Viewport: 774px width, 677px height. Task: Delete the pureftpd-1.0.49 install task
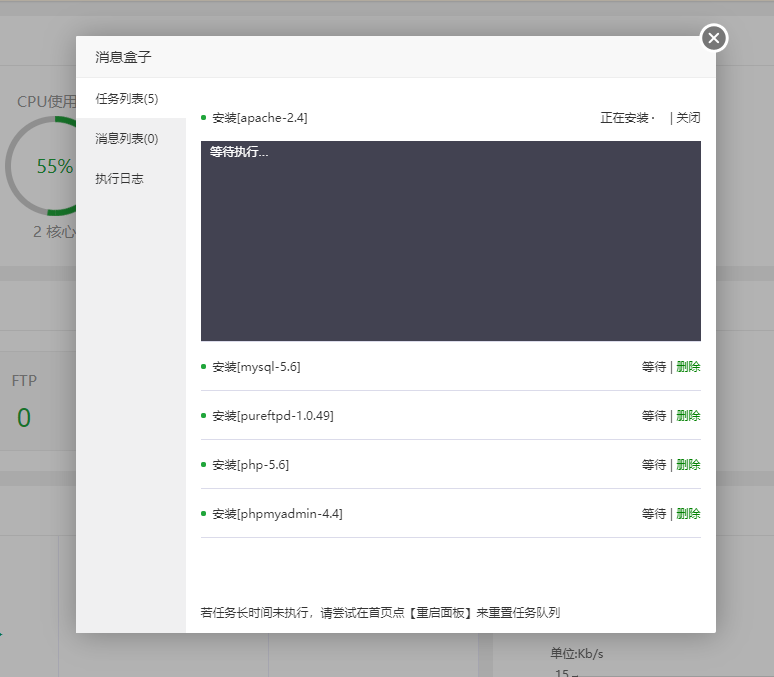pos(688,416)
